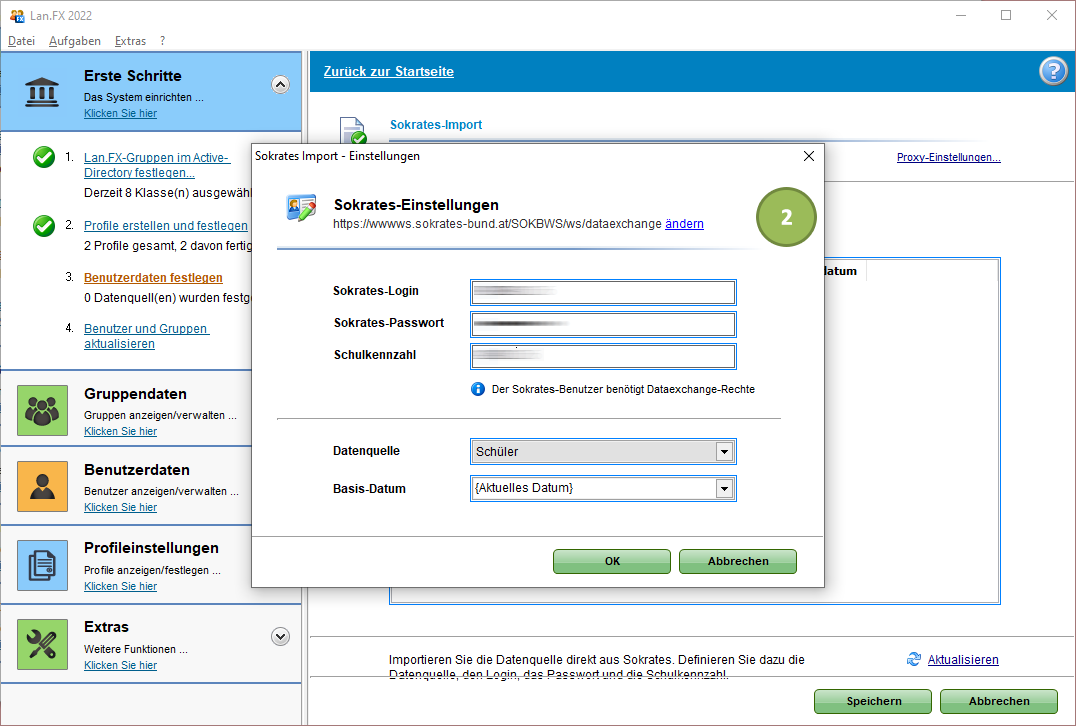Open the Aufgaben menu
1076x726 pixels.
(75, 40)
